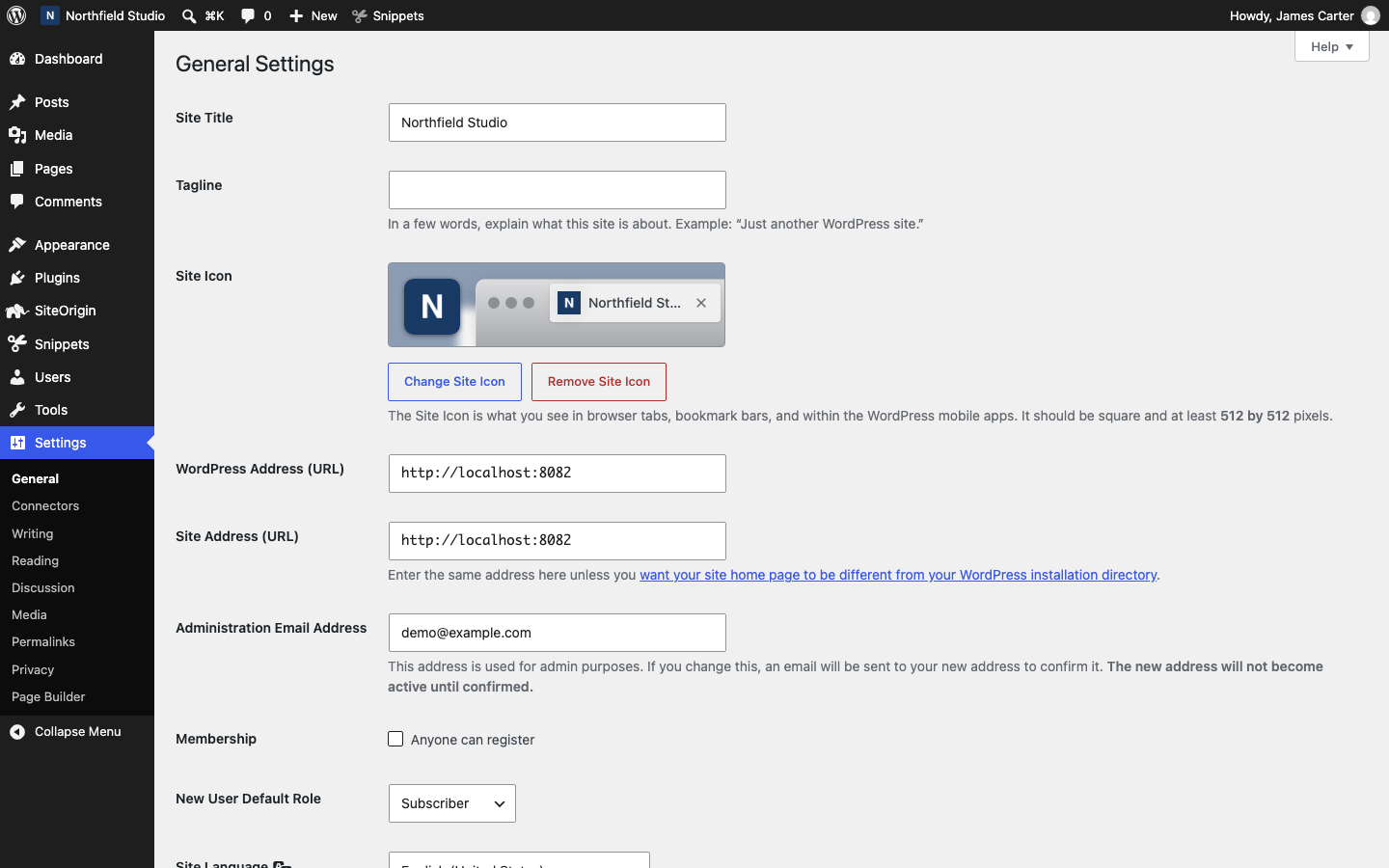Open the New User Default Role dropdown
The image size is (1389, 868).
point(452,803)
